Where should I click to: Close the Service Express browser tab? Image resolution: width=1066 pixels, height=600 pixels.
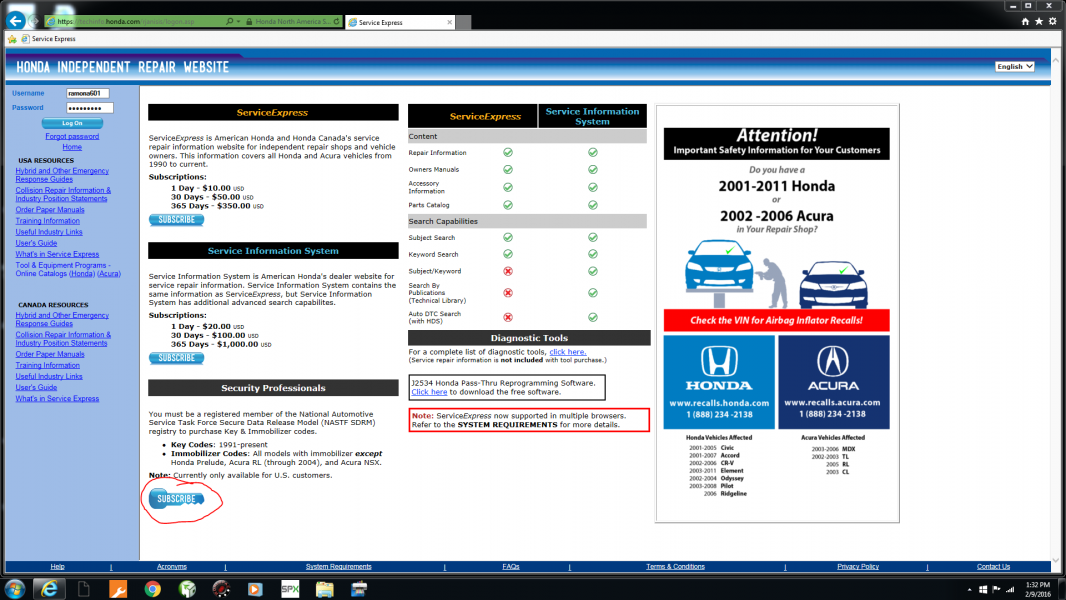coord(449,22)
